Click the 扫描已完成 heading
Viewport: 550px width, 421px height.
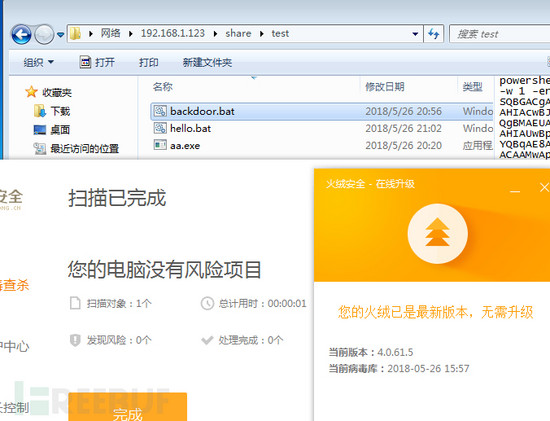click(x=117, y=198)
